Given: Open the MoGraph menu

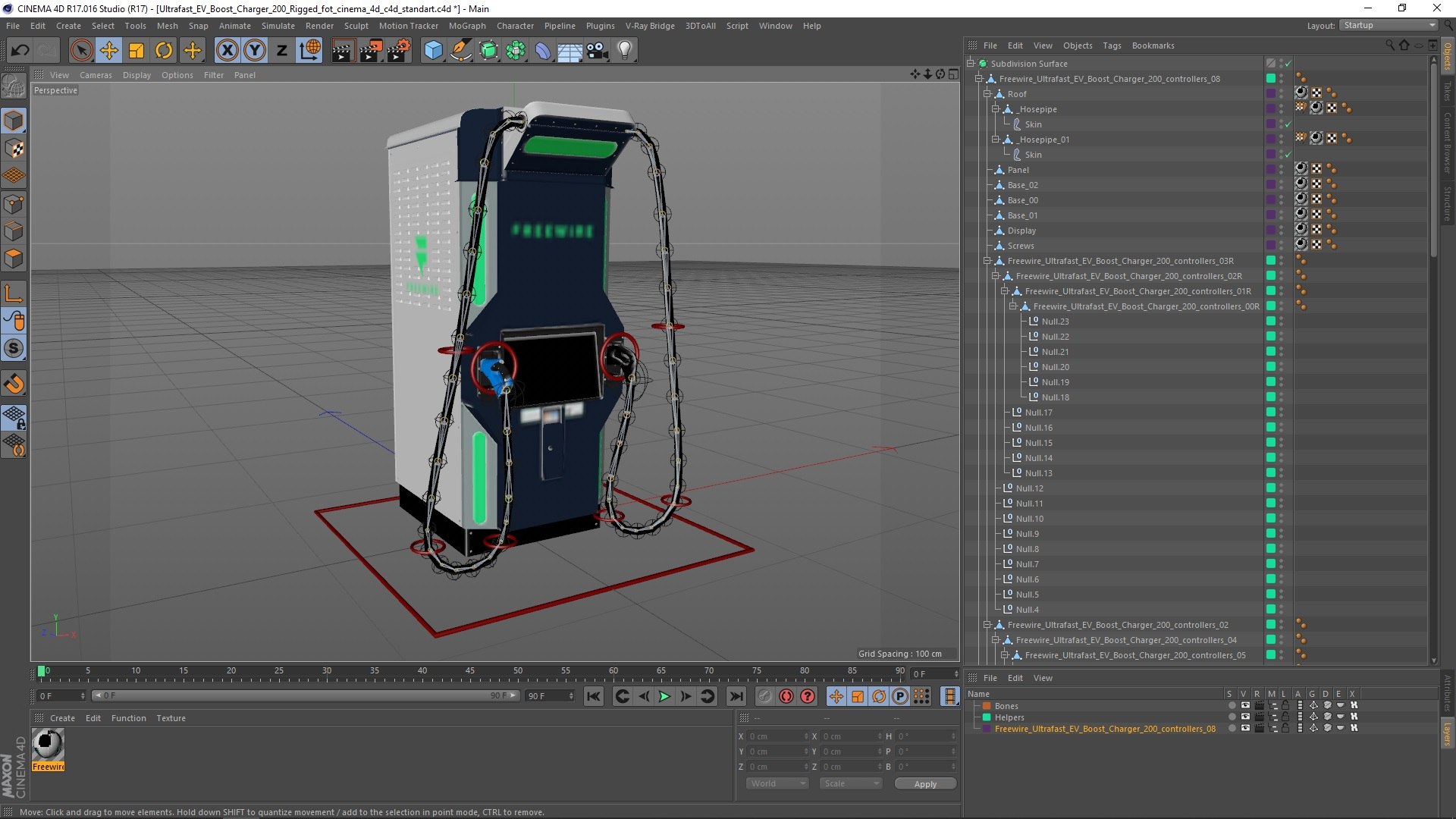Looking at the screenshot, I should [x=466, y=26].
